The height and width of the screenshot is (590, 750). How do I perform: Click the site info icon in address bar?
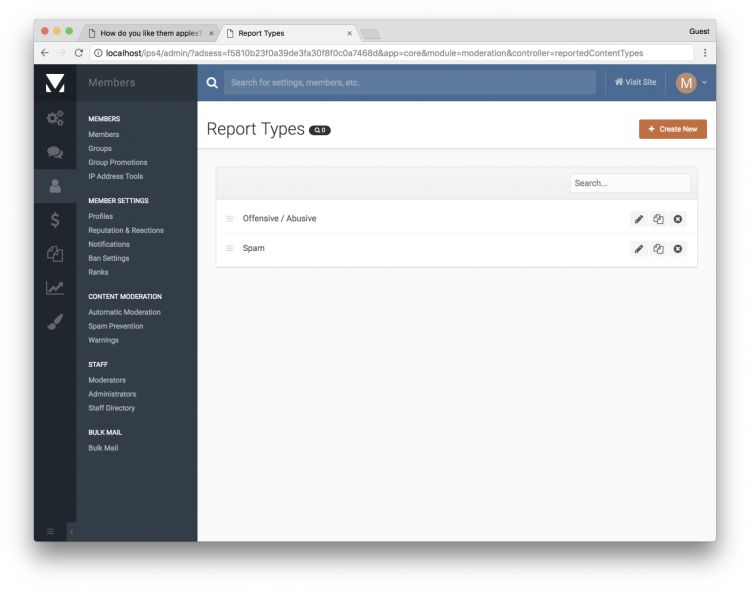[x=98, y=53]
